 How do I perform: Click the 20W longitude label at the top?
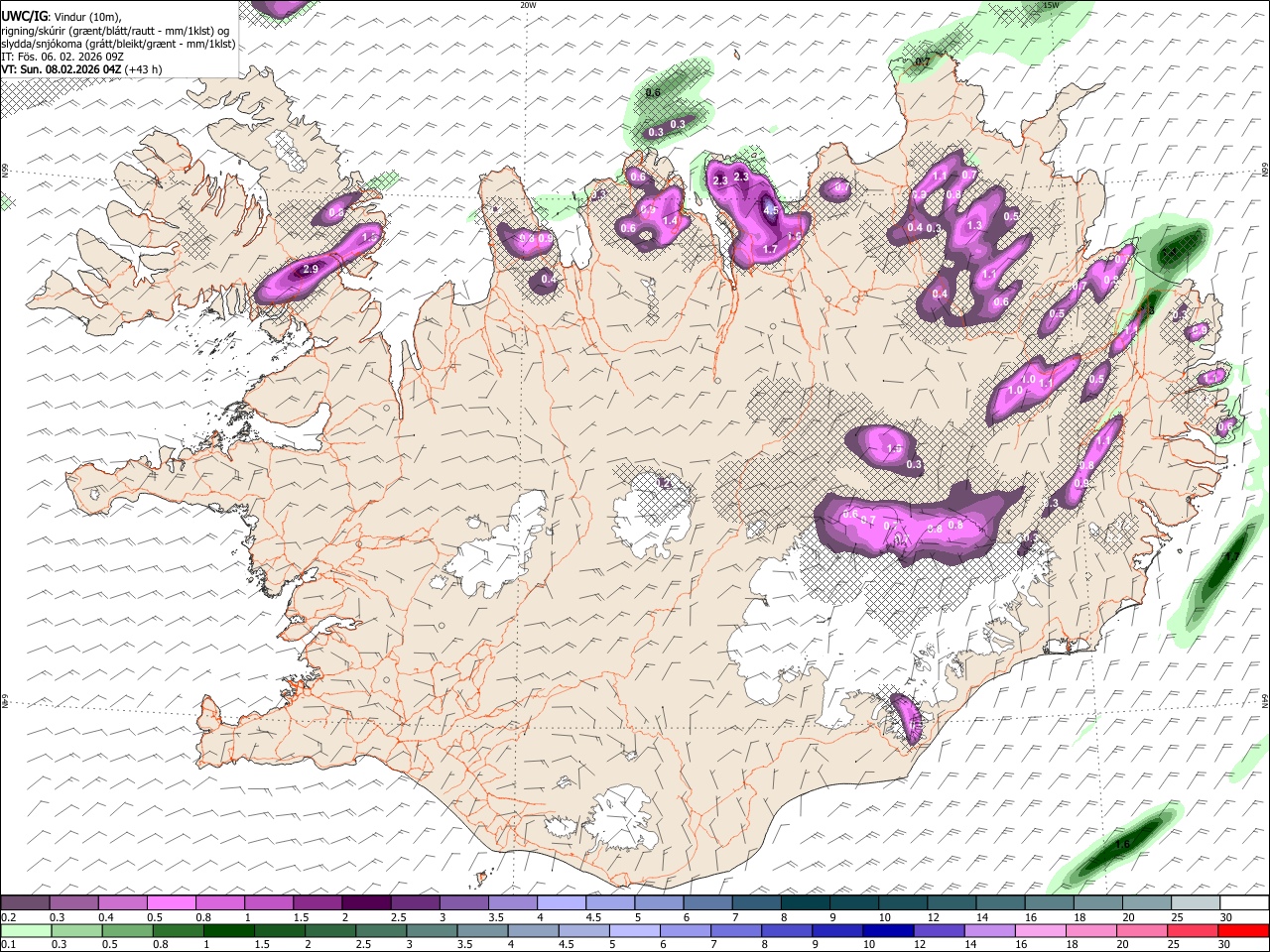(528, 5)
